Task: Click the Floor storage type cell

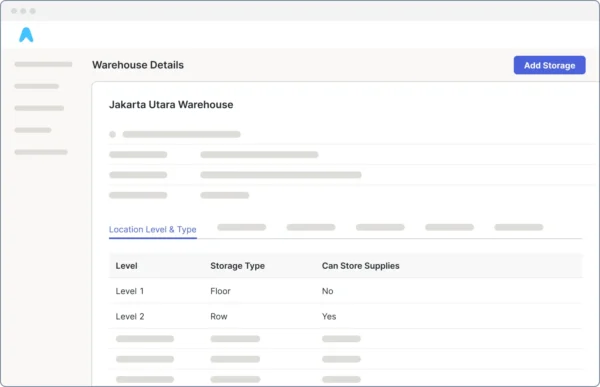Action: coord(220,291)
